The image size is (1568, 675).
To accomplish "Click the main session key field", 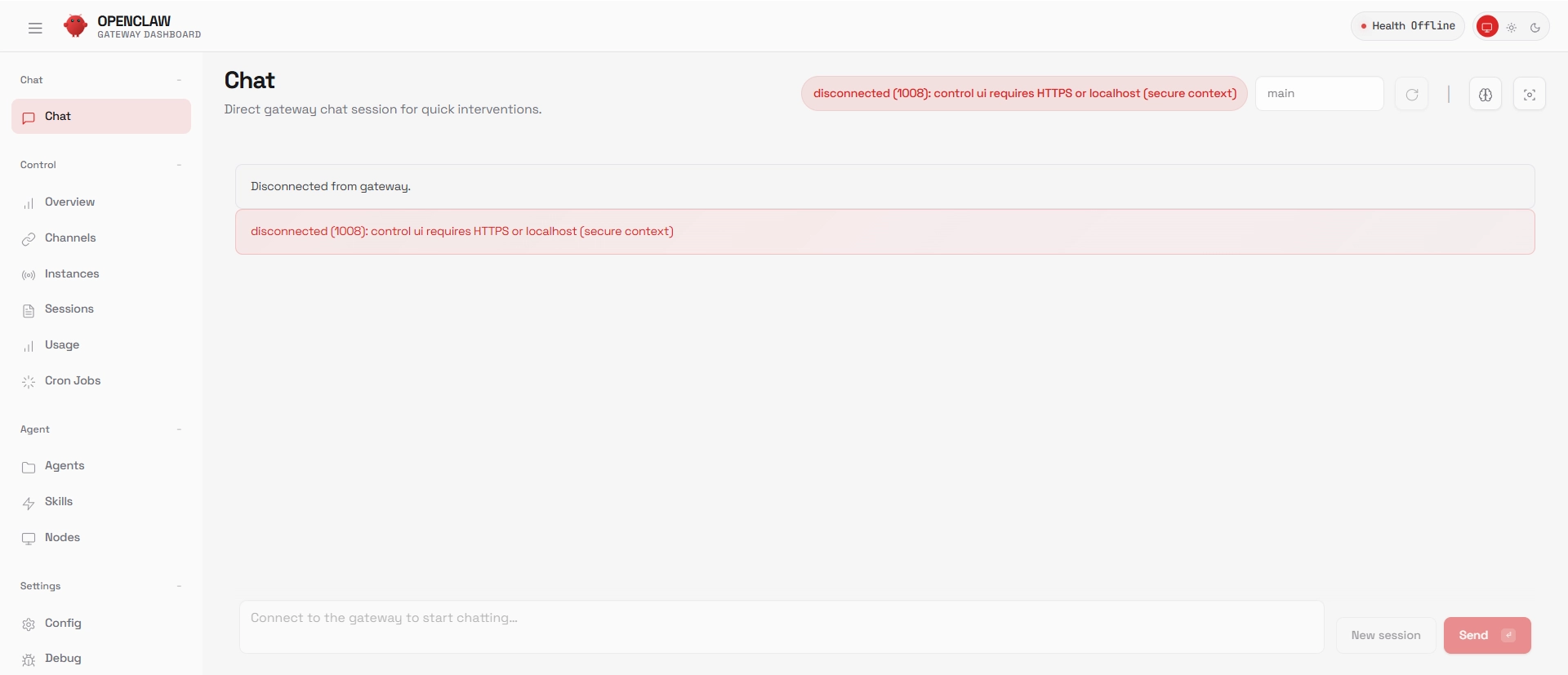I will 1319,94.
